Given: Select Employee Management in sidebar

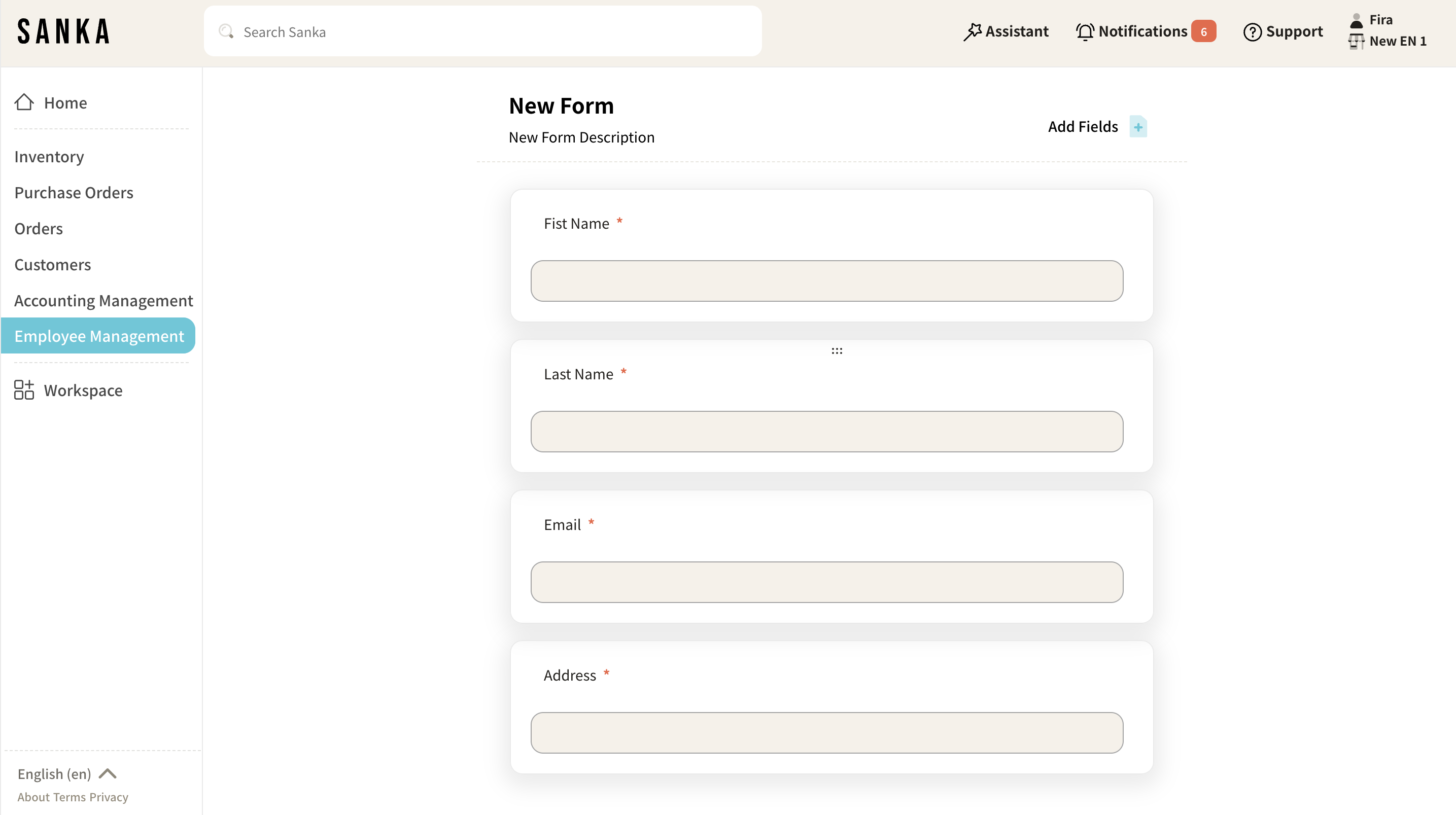Looking at the screenshot, I should pos(99,336).
